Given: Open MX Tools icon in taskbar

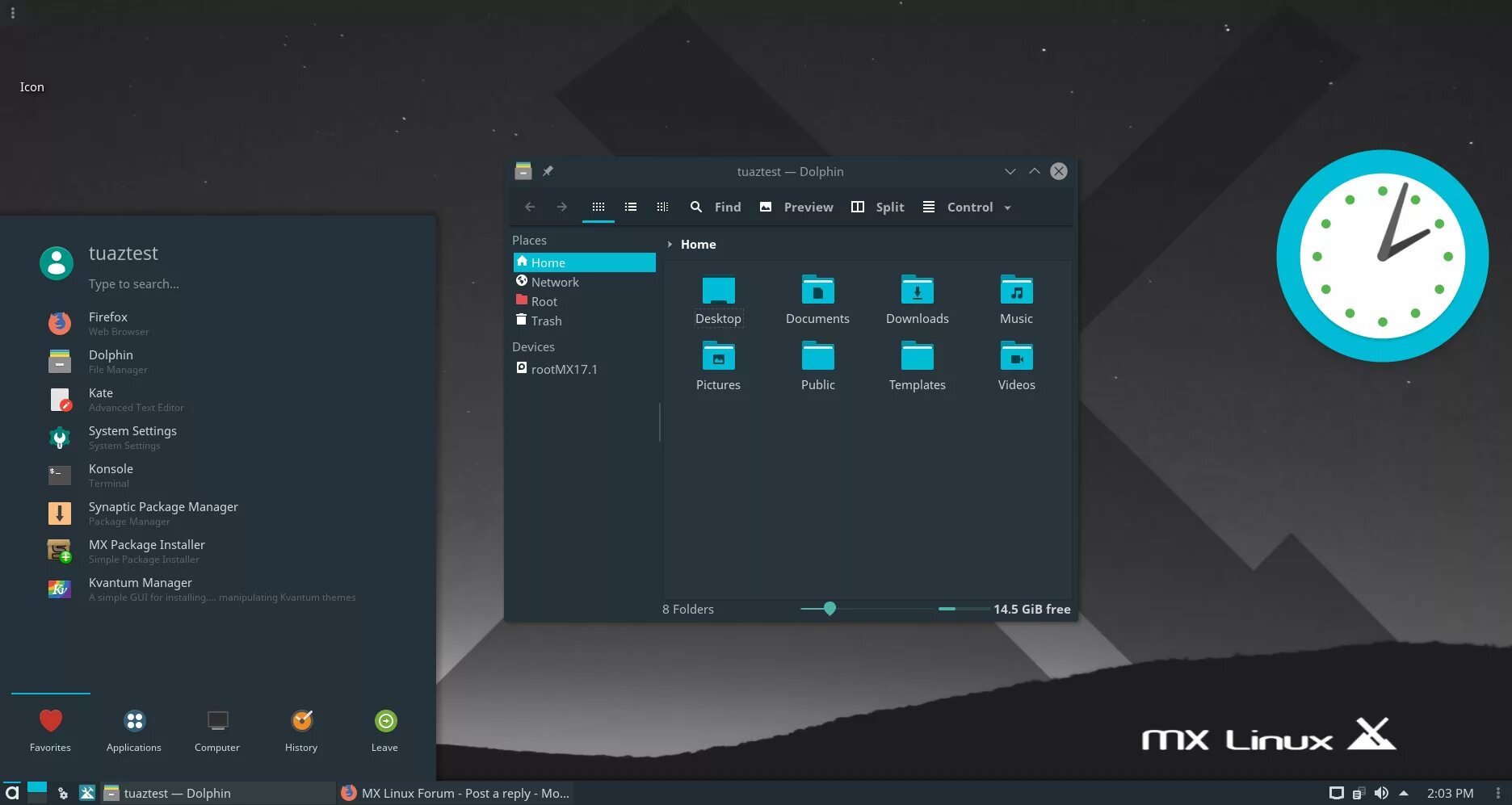Looking at the screenshot, I should (x=87, y=793).
